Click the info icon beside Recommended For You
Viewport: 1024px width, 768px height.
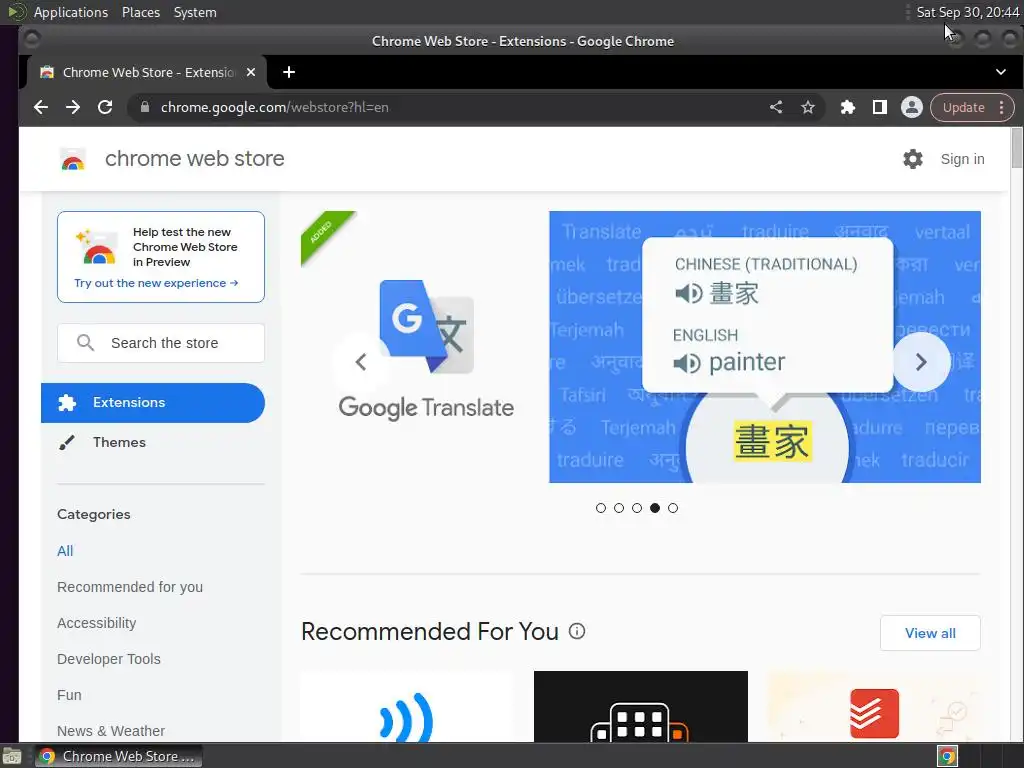577,631
